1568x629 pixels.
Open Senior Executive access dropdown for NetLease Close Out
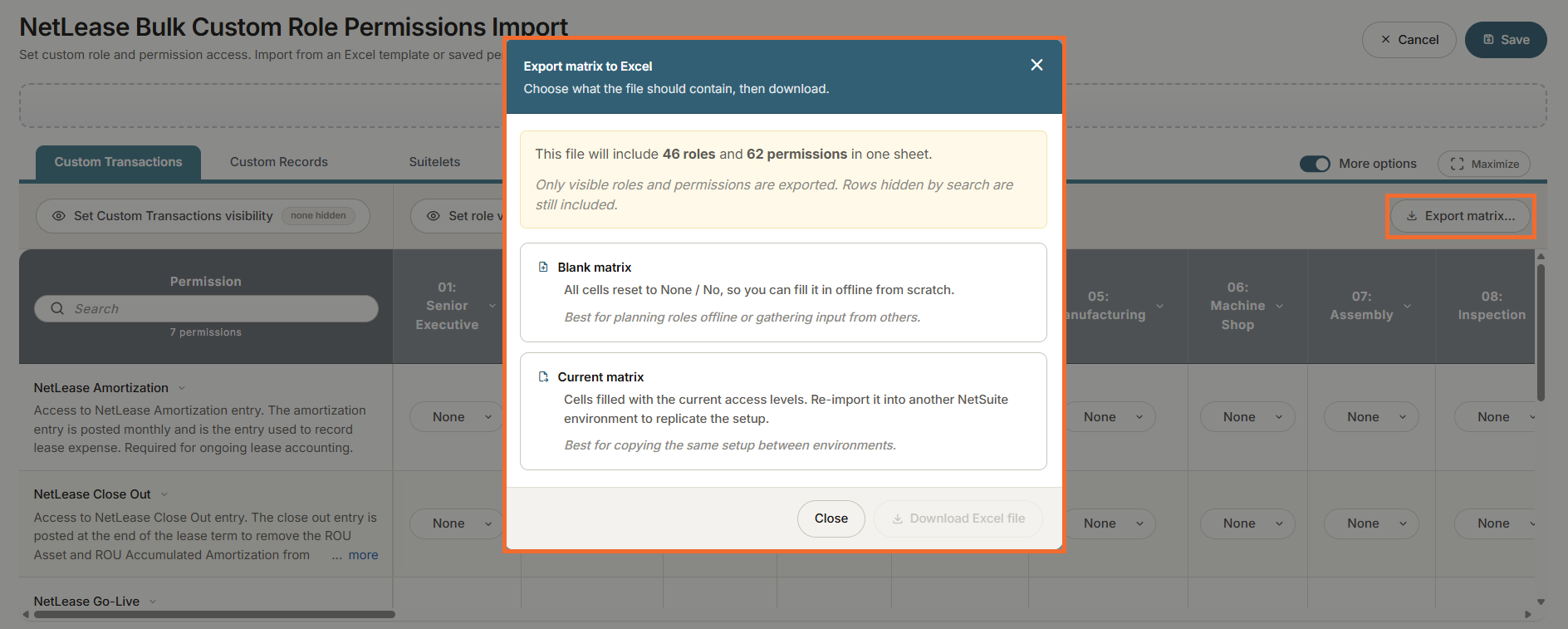click(x=457, y=523)
